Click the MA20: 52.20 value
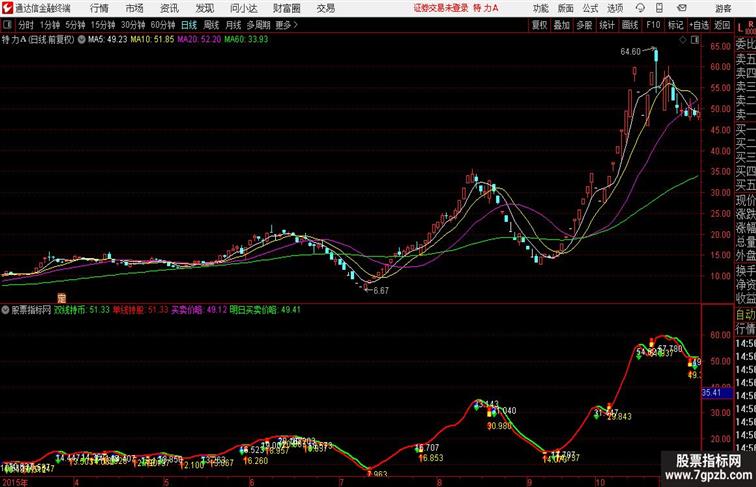 click(199, 40)
